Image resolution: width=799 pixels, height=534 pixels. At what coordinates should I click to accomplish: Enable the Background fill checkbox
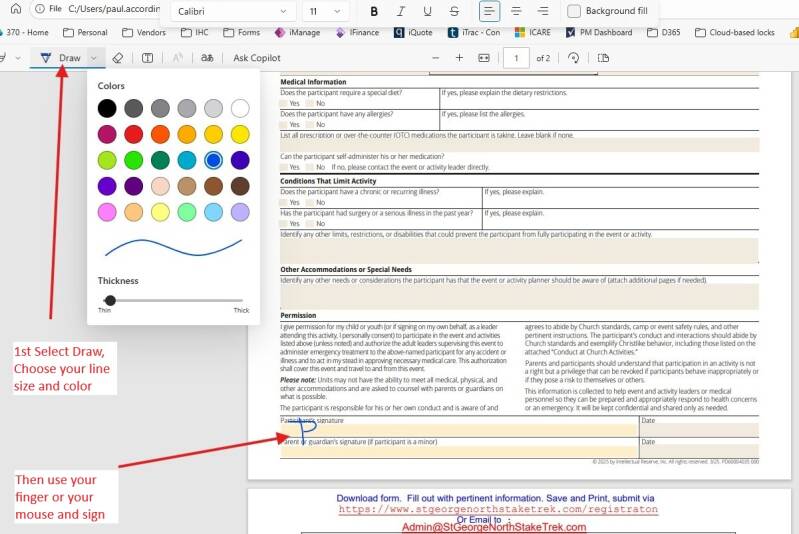(x=574, y=11)
